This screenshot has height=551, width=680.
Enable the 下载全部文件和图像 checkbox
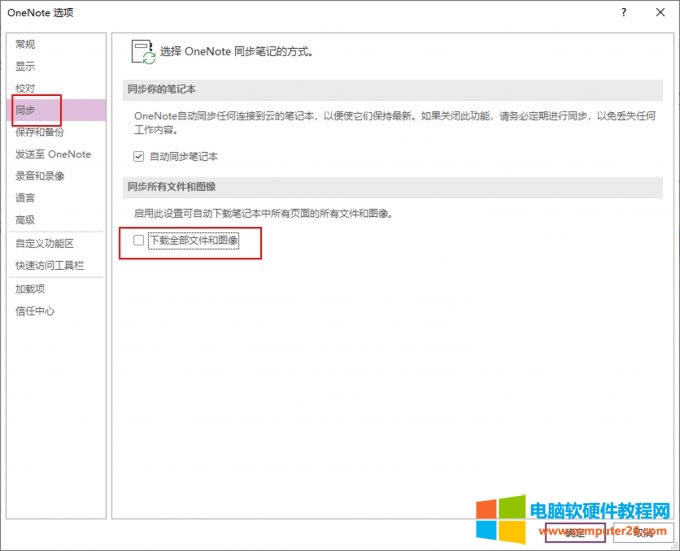tap(139, 240)
